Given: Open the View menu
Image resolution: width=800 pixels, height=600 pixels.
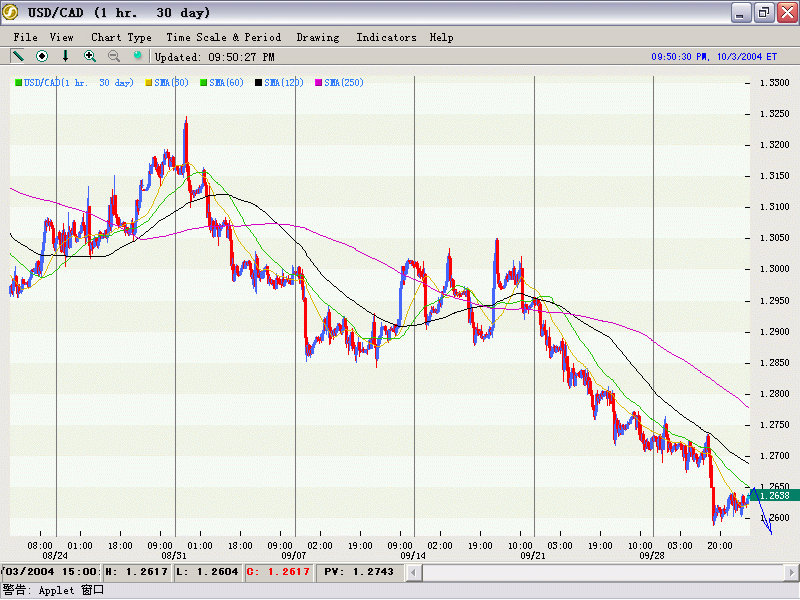Looking at the screenshot, I should (x=61, y=37).
